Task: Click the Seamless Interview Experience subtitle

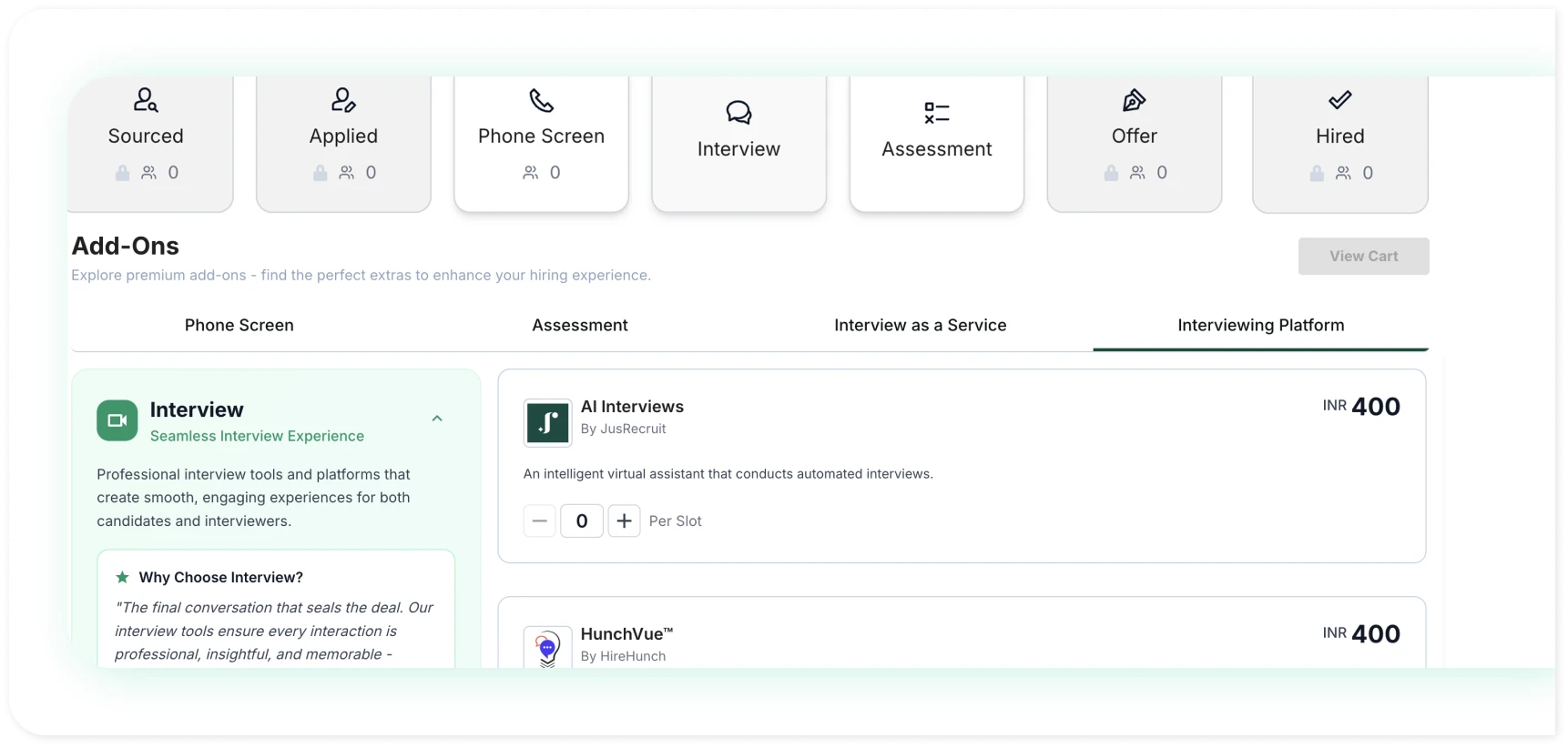Action: 257,436
